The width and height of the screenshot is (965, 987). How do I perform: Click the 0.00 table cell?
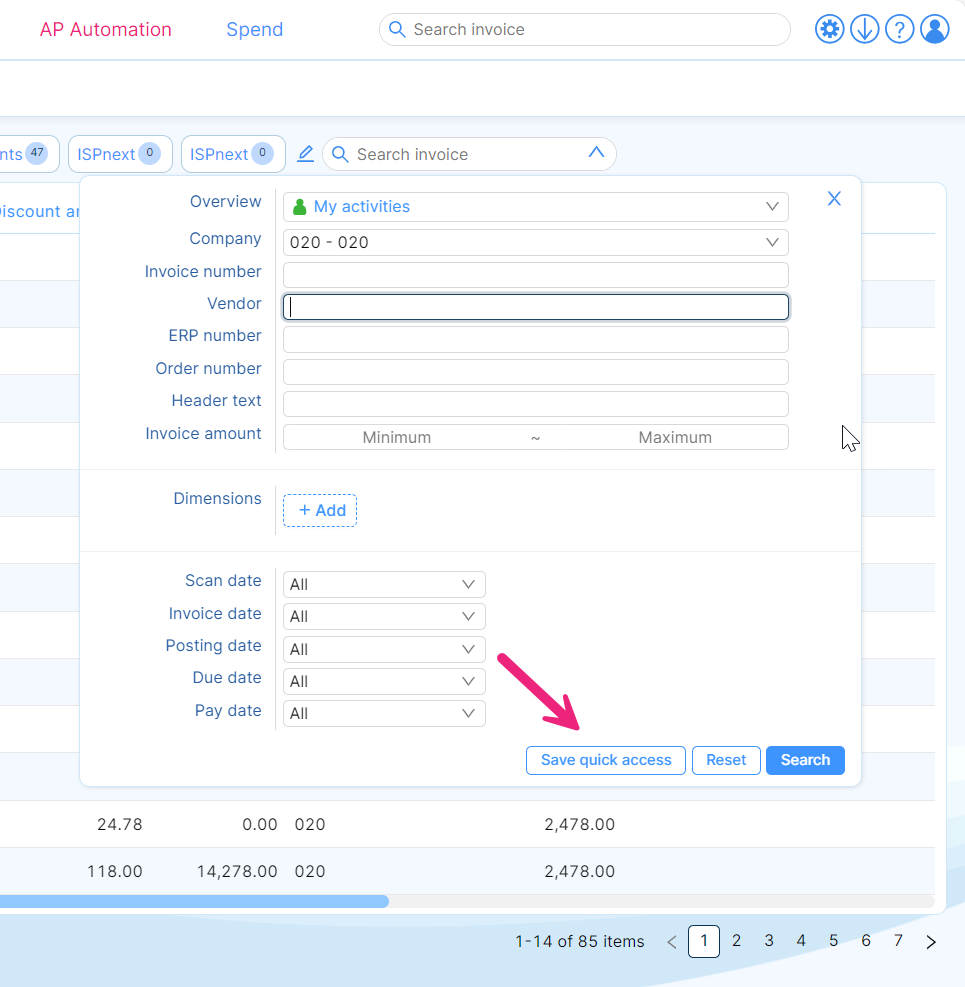click(x=260, y=825)
